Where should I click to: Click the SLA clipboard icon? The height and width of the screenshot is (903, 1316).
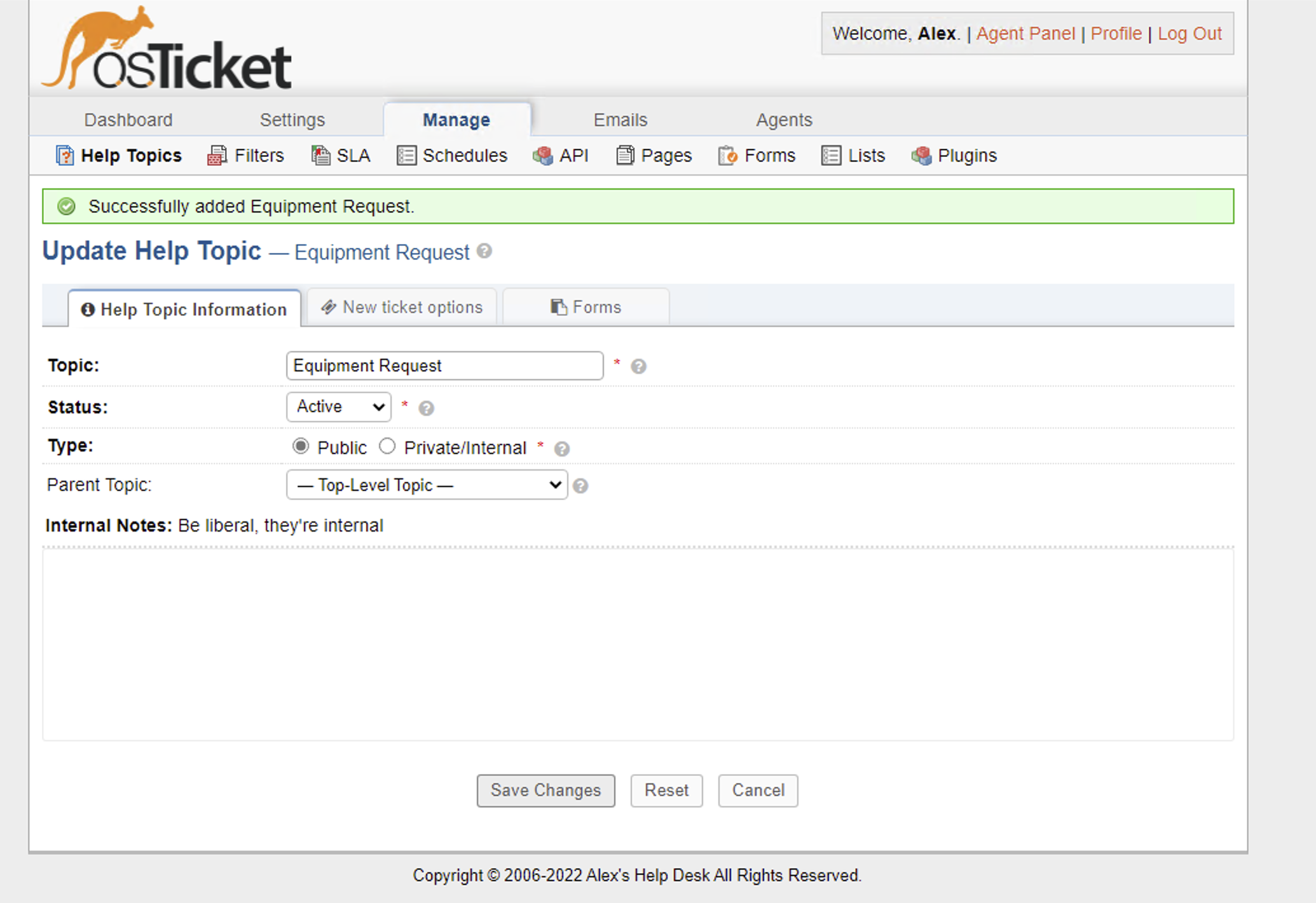(x=320, y=156)
